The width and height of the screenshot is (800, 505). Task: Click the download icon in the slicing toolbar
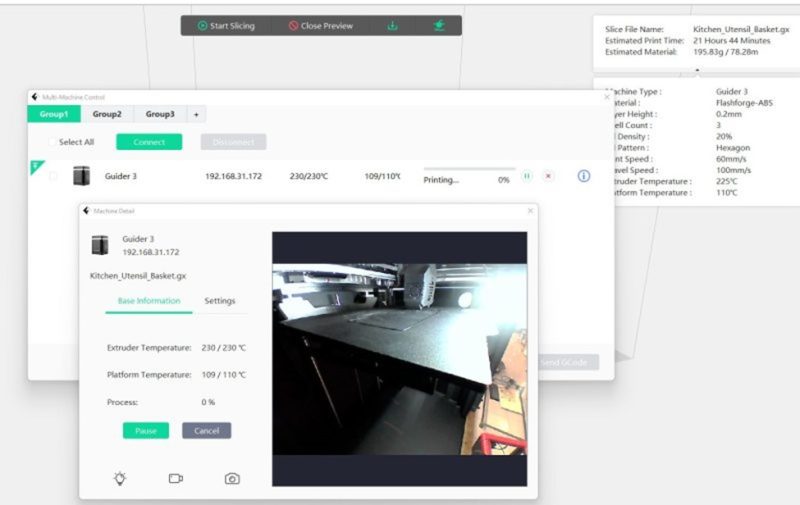392,26
